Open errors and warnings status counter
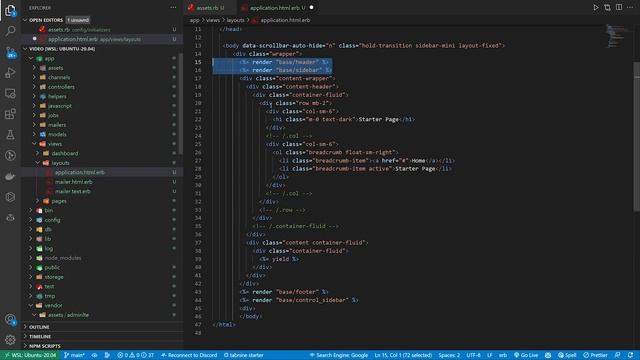This screenshot has width=640, height=360. [x=136, y=355]
